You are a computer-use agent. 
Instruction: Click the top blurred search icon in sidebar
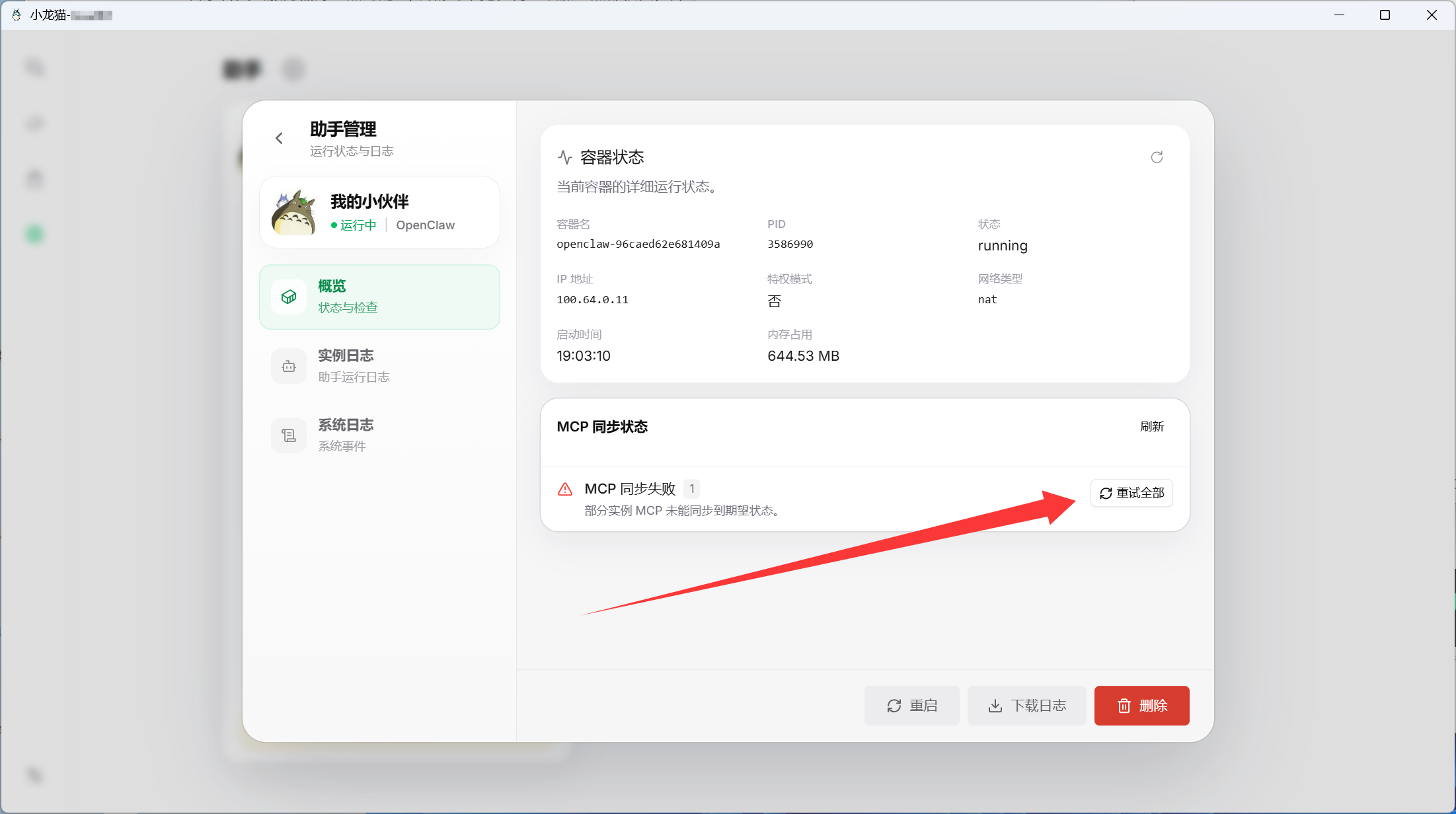click(x=35, y=68)
